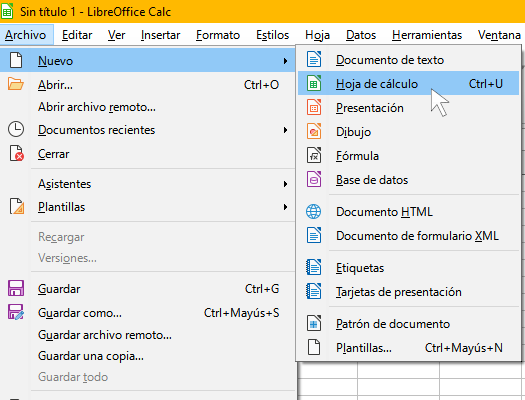Click the globe icon beside Documento HTML
This screenshot has width=525, height=400.
tap(314, 212)
